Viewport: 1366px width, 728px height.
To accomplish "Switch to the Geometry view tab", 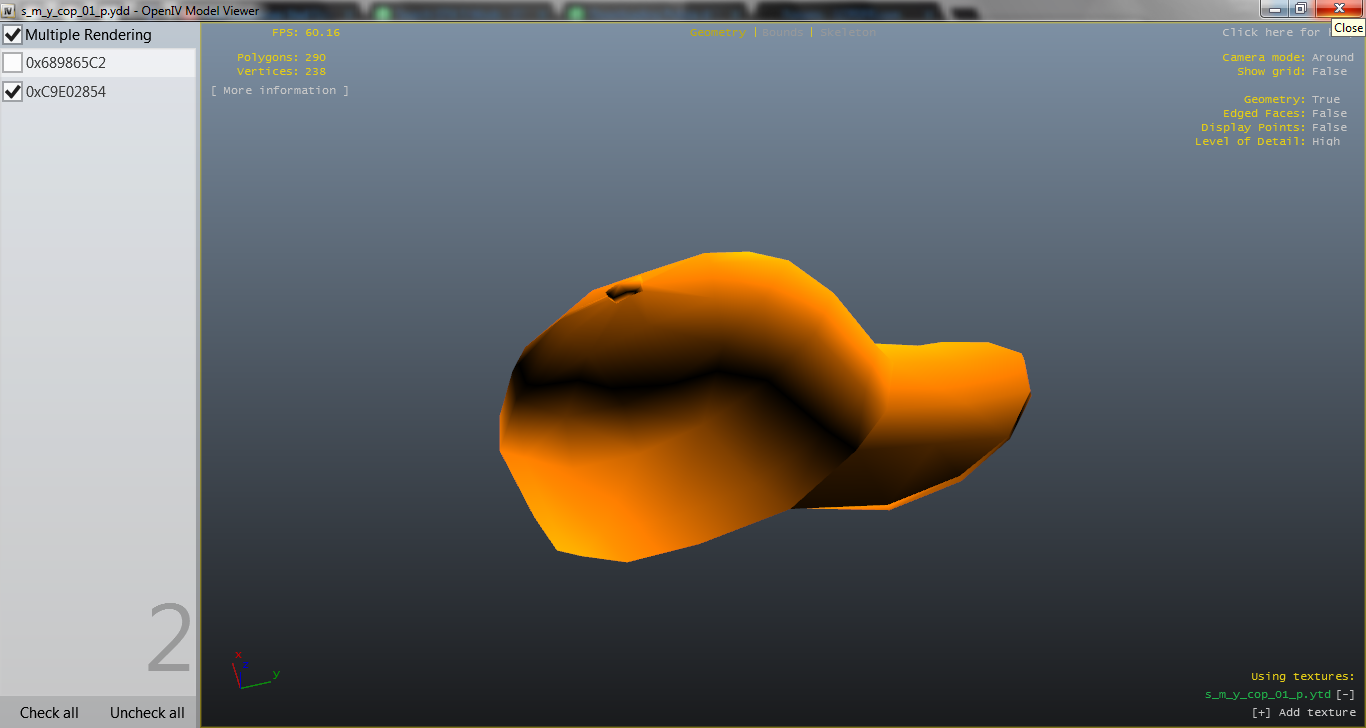I will (x=717, y=33).
